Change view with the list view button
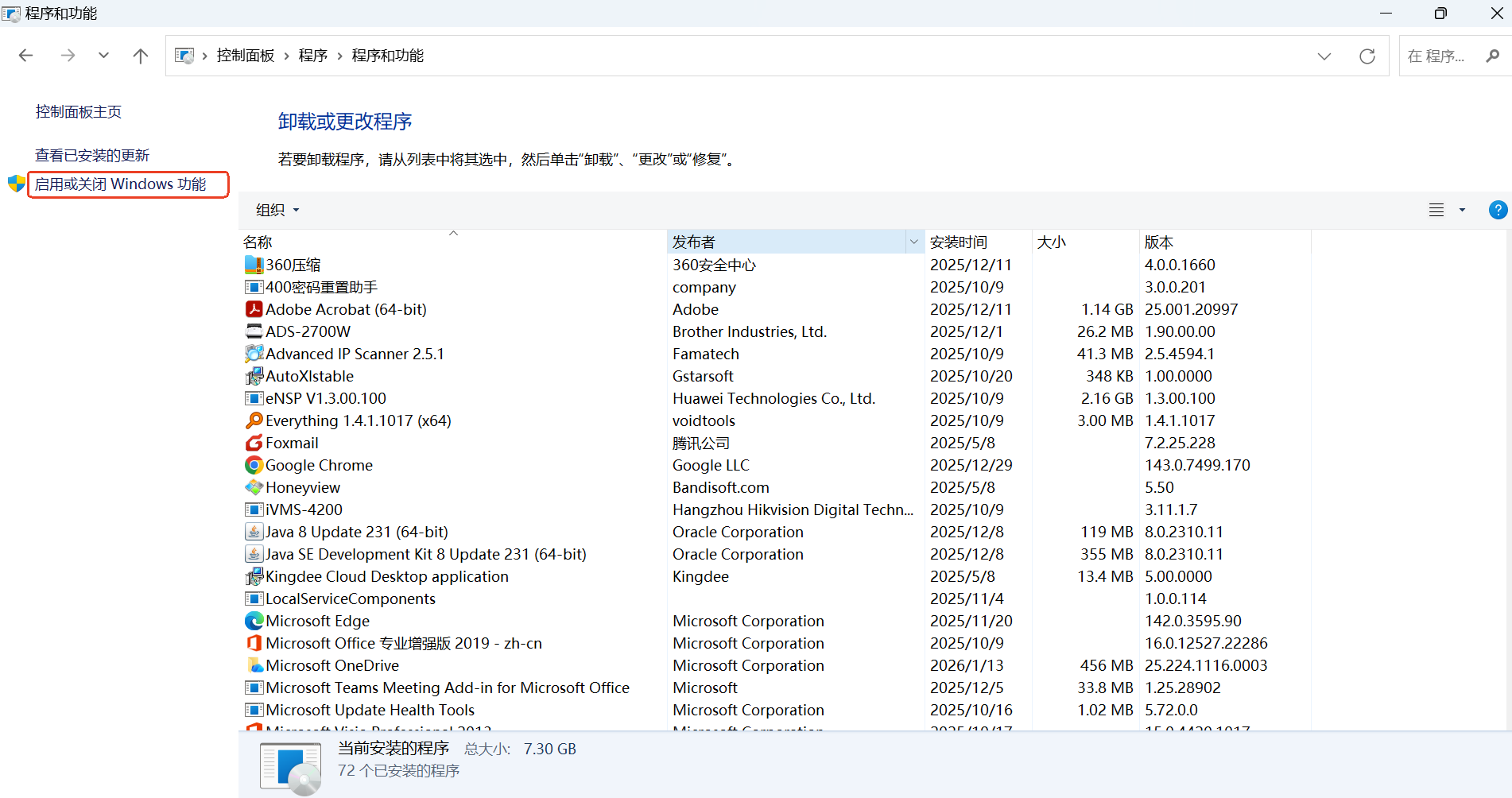The image size is (1512, 798). pyautogui.click(x=1436, y=210)
